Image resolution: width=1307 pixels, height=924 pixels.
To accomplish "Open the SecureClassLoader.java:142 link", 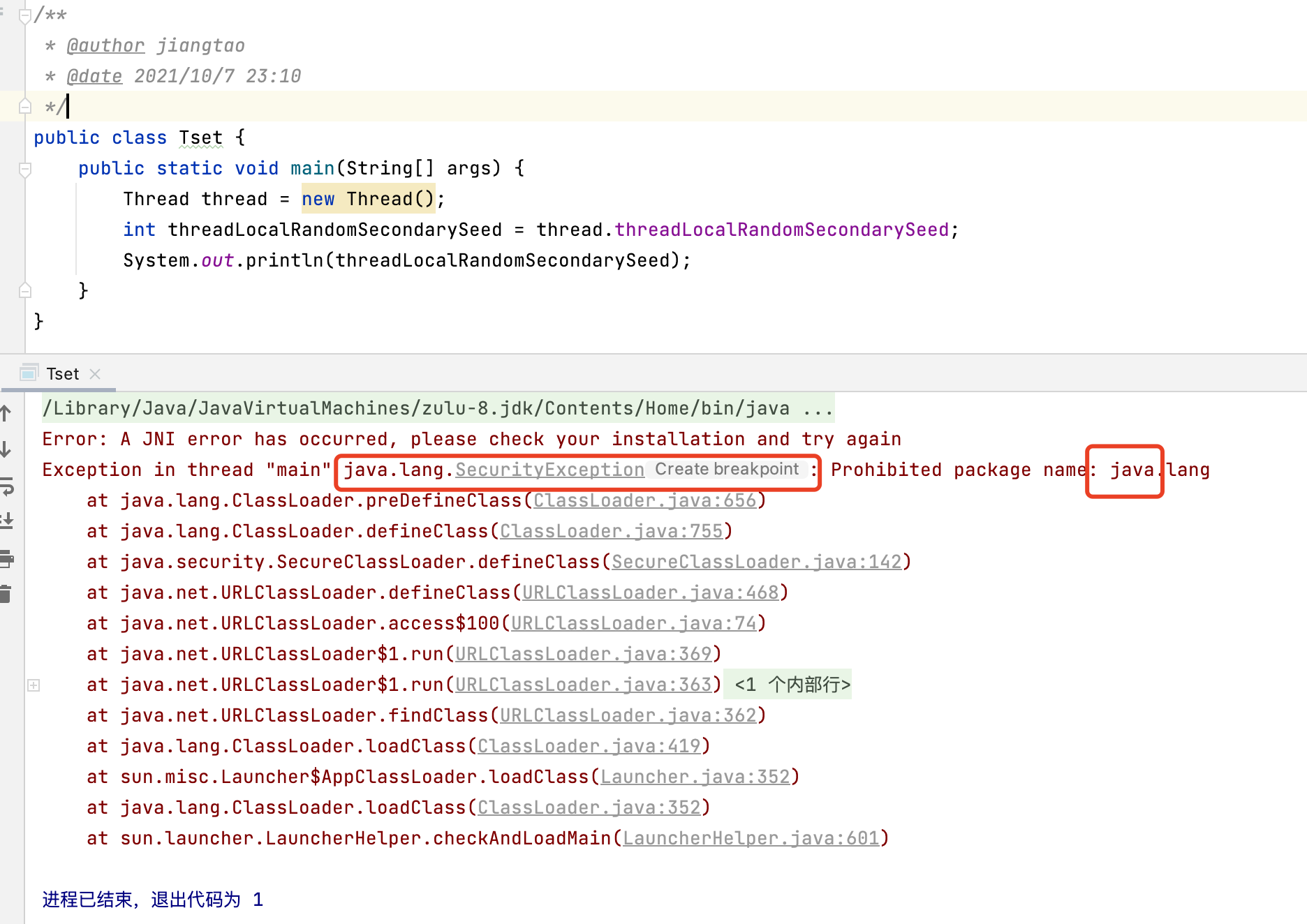I will pos(756,562).
